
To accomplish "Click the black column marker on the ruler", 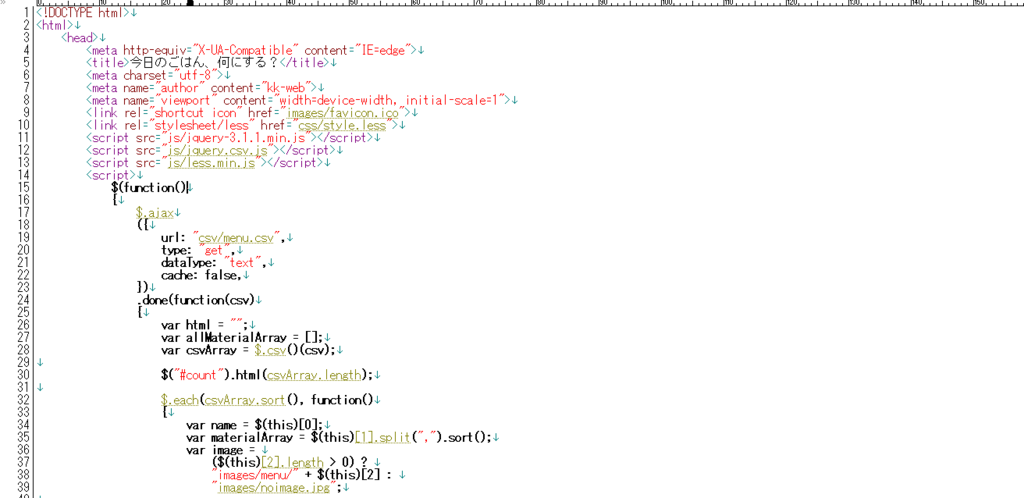I will click(189, 3).
